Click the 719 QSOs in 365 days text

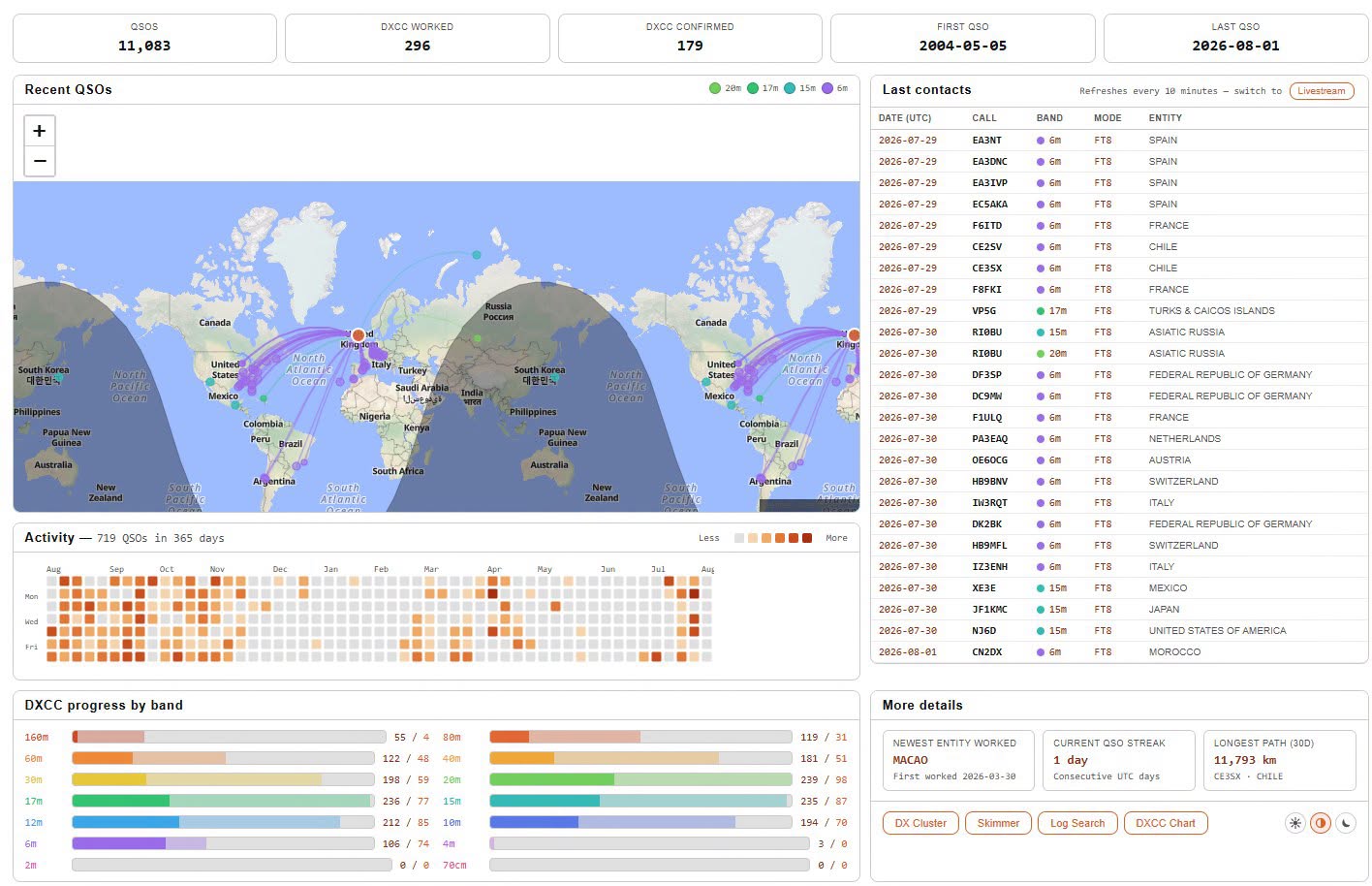(x=160, y=538)
